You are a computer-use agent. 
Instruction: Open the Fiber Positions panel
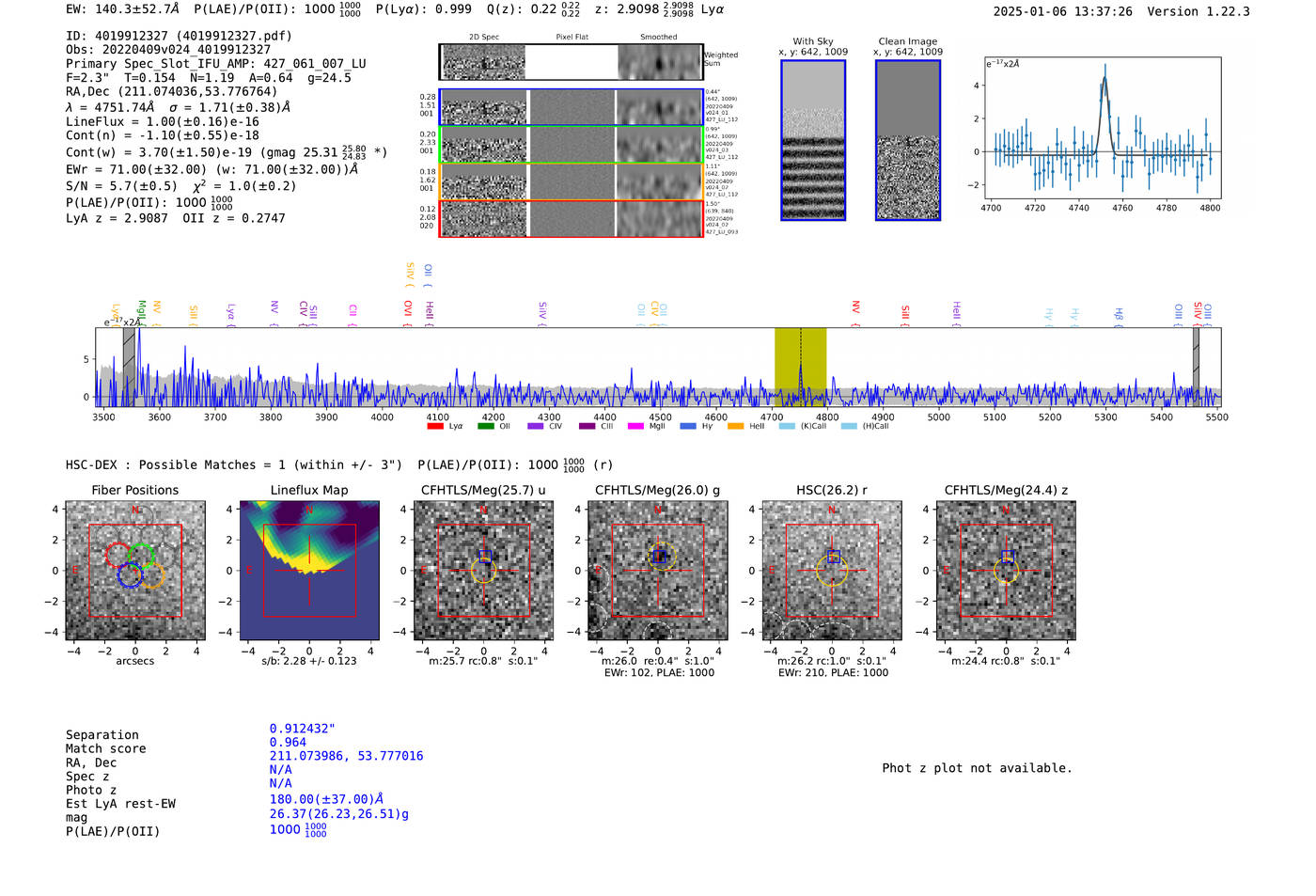[x=135, y=571]
